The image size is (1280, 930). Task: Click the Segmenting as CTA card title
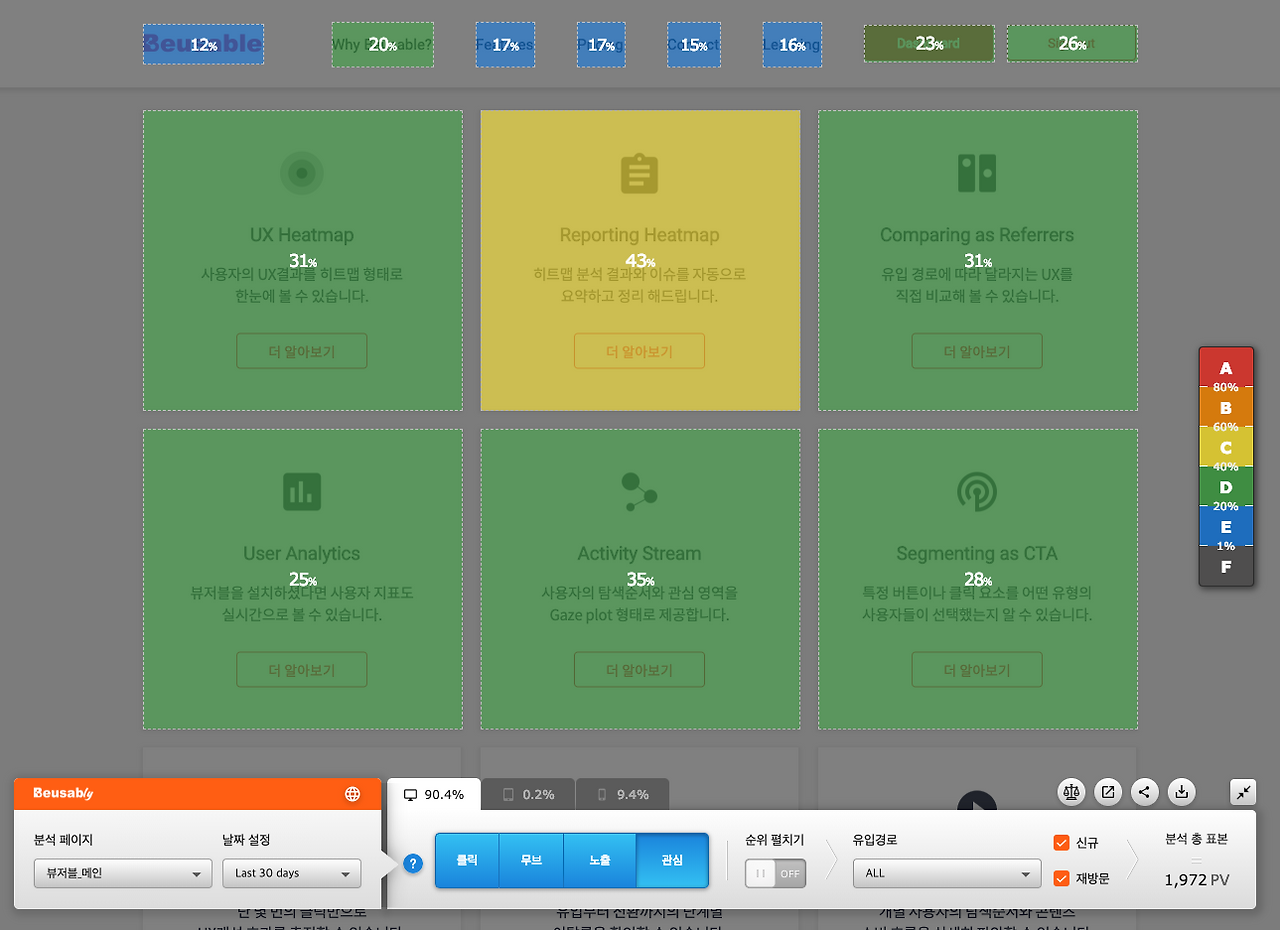point(977,554)
